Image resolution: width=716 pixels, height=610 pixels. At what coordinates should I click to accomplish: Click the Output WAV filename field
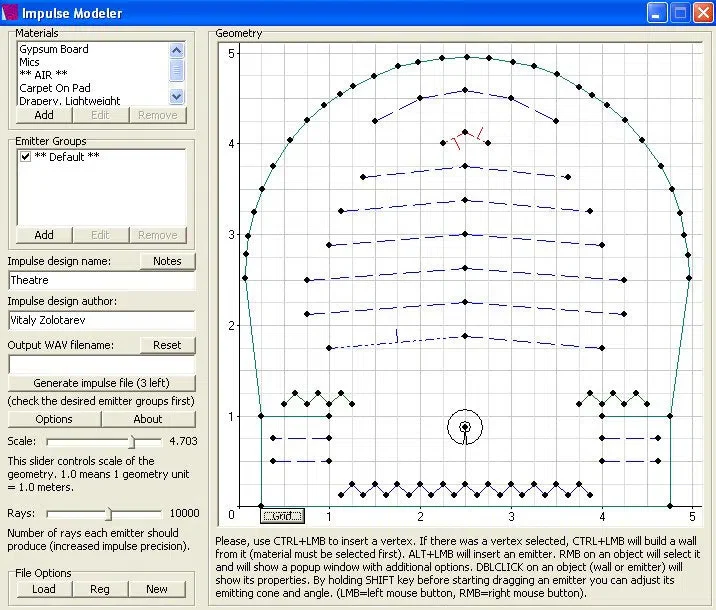pos(102,365)
